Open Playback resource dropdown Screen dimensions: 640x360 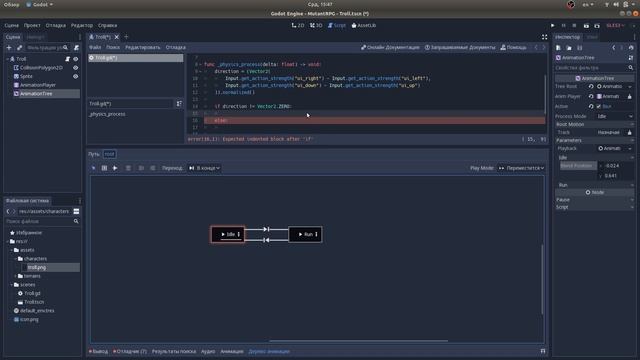pyautogui.click(x=629, y=149)
